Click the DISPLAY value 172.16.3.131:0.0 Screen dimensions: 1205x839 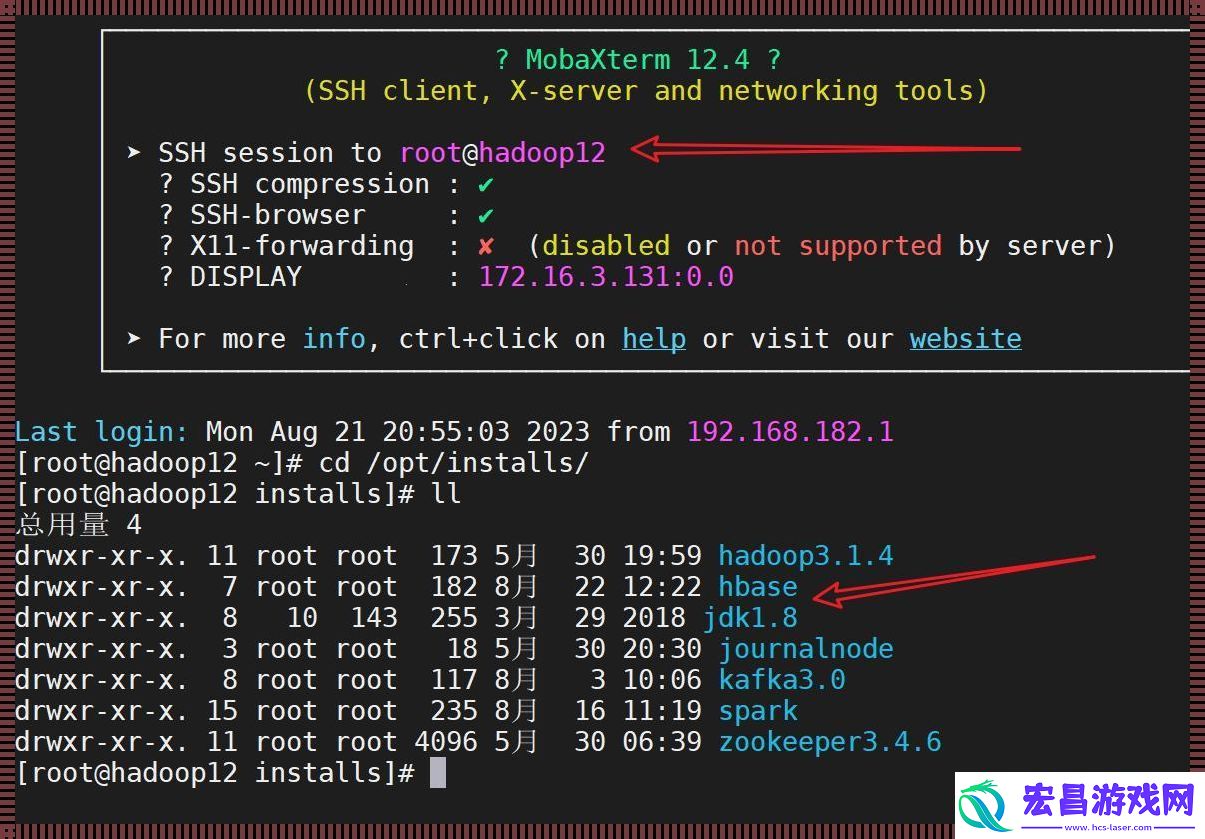pos(607,277)
